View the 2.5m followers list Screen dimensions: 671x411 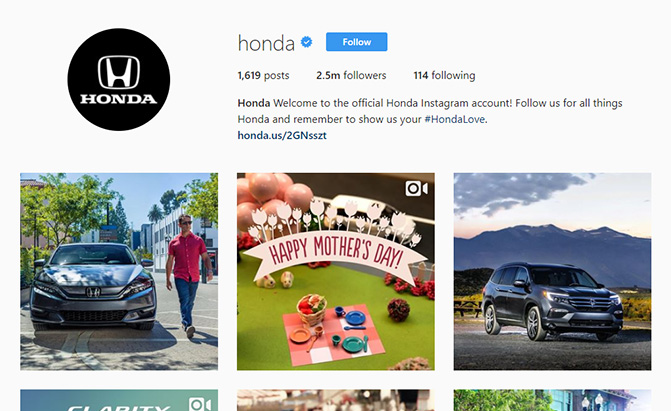point(351,75)
